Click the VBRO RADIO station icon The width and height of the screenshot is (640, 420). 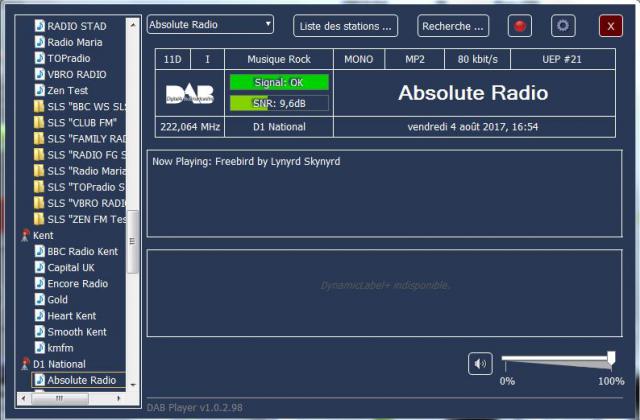pos(40,74)
